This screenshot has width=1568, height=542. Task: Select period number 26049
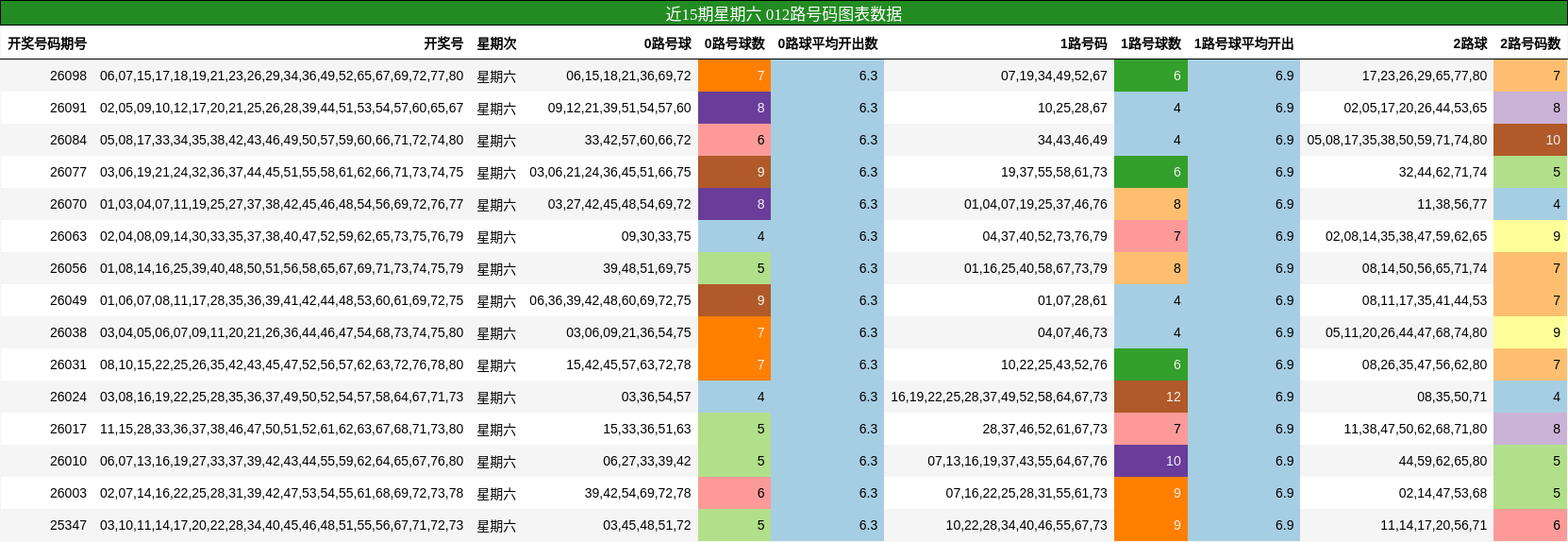(68, 300)
